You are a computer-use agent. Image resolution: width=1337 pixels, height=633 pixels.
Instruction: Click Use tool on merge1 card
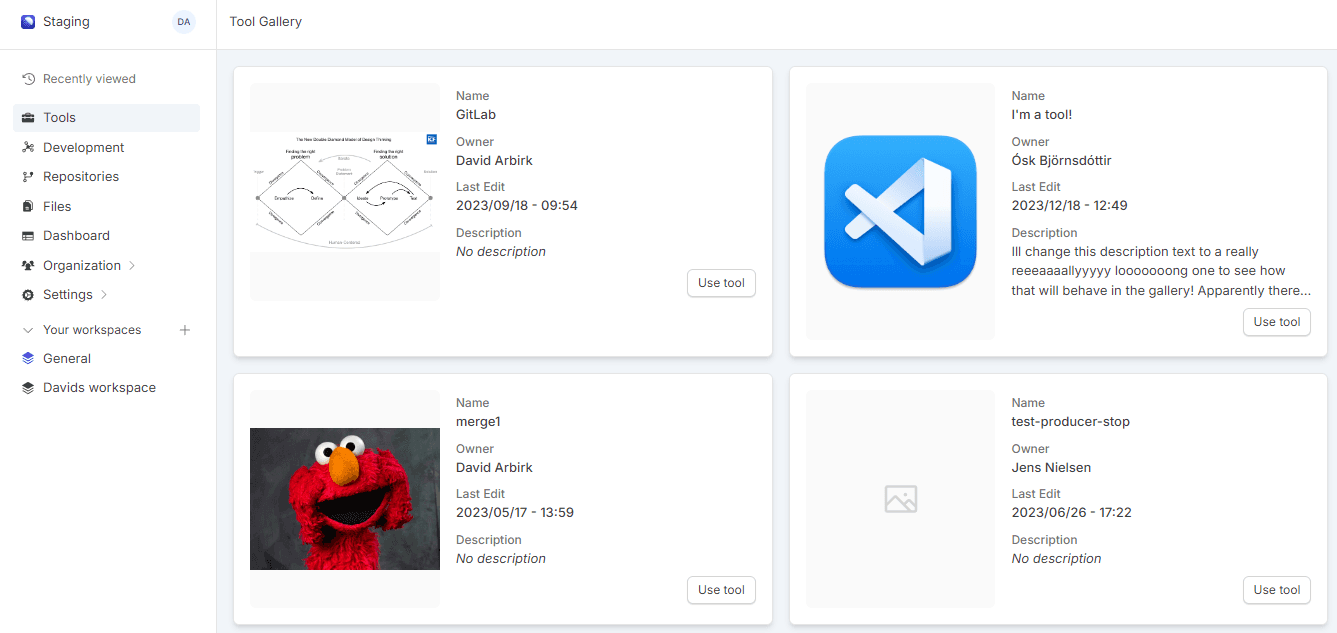point(721,590)
